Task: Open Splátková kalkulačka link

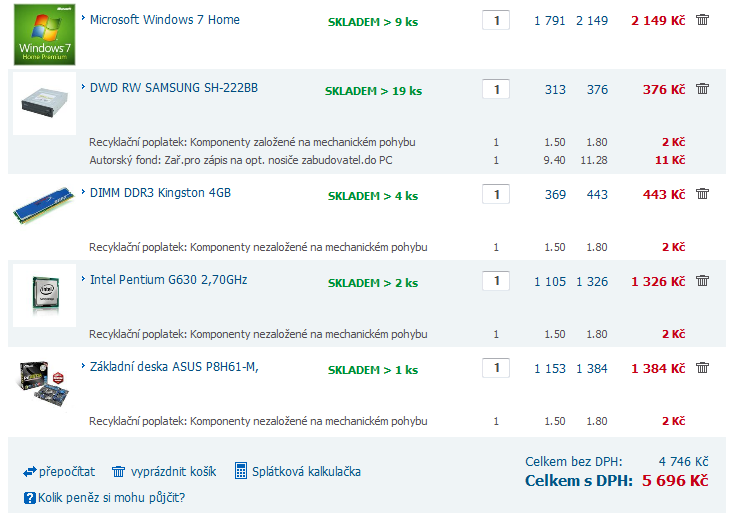Action: click(x=306, y=471)
